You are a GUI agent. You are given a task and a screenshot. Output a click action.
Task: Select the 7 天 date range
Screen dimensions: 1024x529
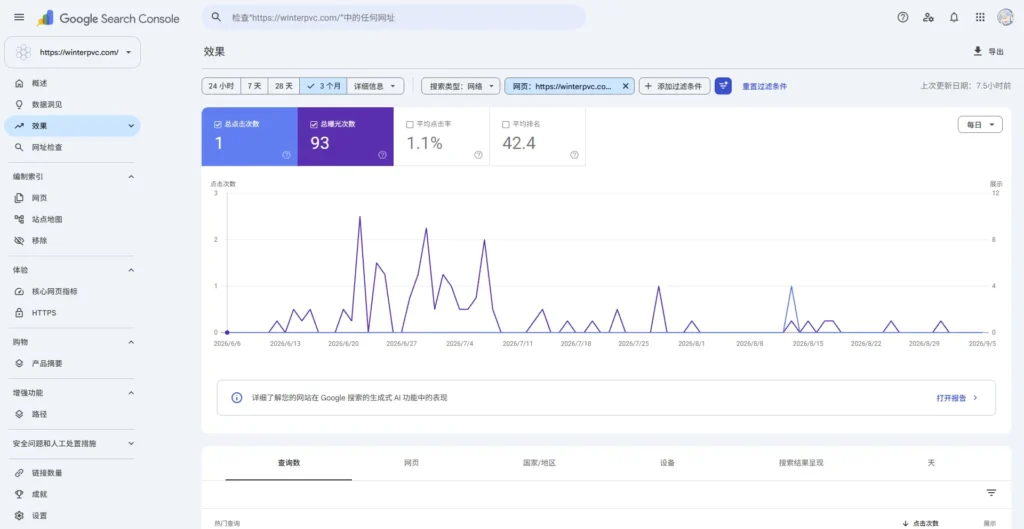[x=255, y=86]
